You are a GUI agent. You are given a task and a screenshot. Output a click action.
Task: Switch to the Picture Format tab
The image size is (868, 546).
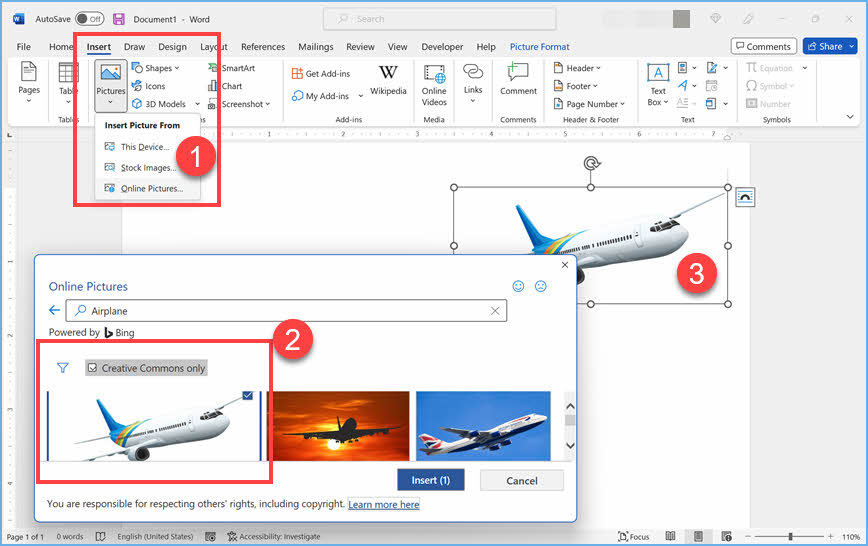538,47
